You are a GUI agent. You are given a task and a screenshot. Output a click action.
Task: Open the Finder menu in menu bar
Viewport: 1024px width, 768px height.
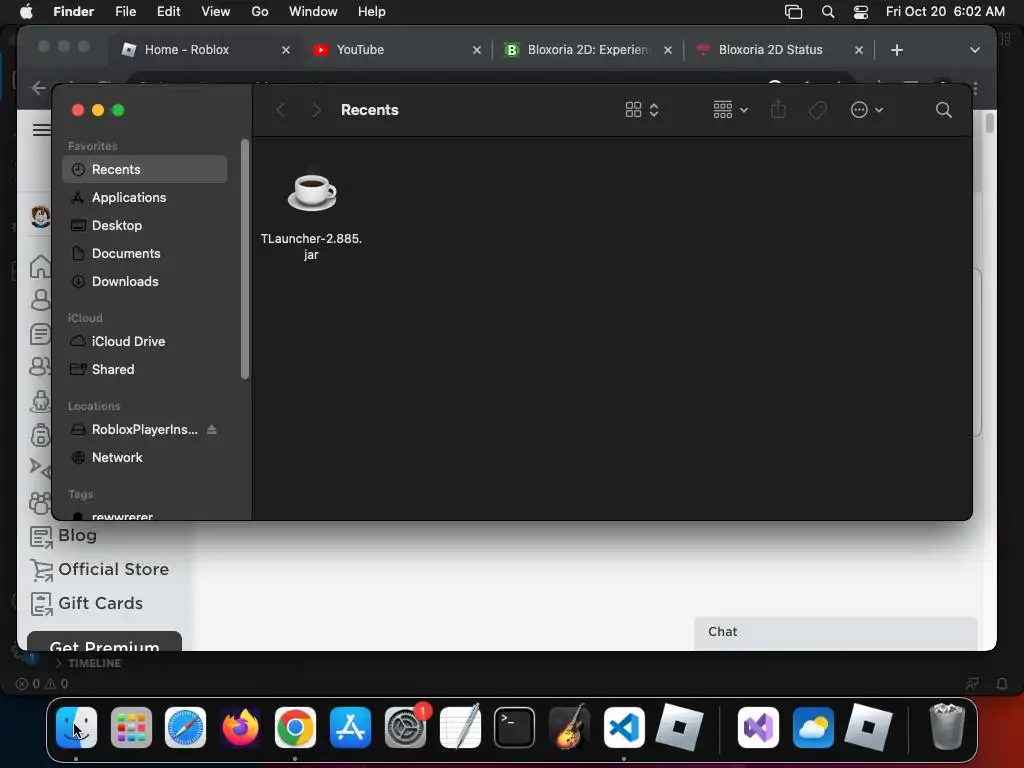(x=73, y=12)
